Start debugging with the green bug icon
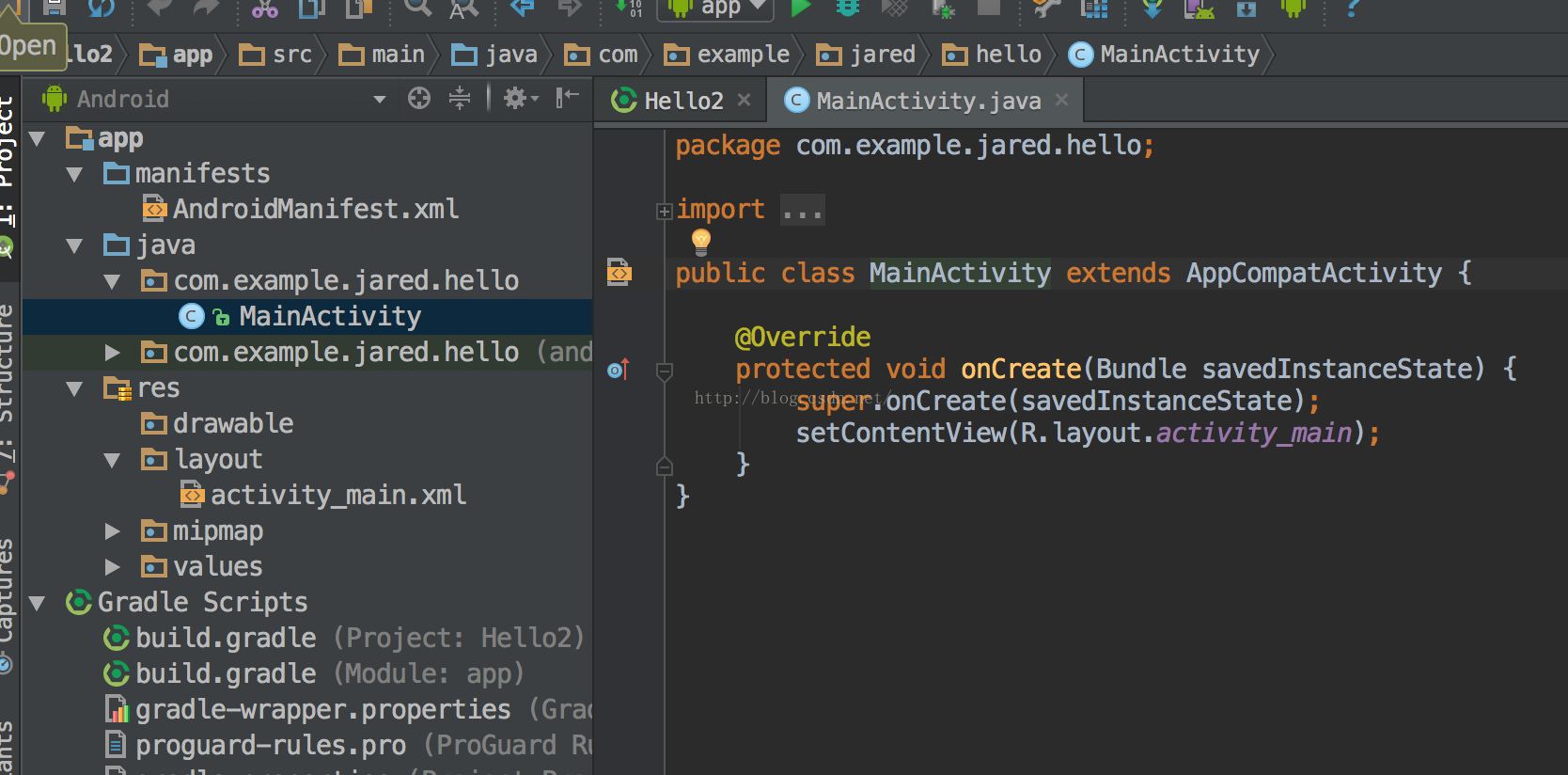This screenshot has width=1568, height=775. point(848,8)
